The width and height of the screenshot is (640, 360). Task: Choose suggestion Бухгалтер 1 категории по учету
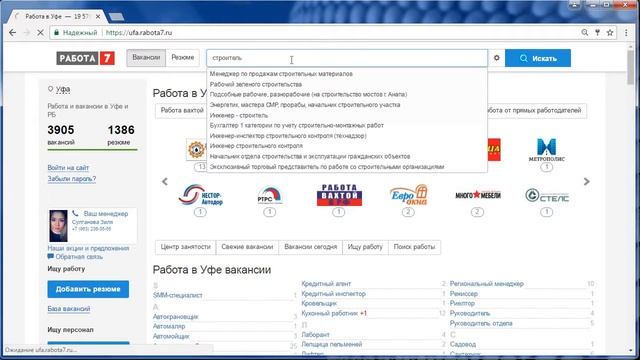296,125
